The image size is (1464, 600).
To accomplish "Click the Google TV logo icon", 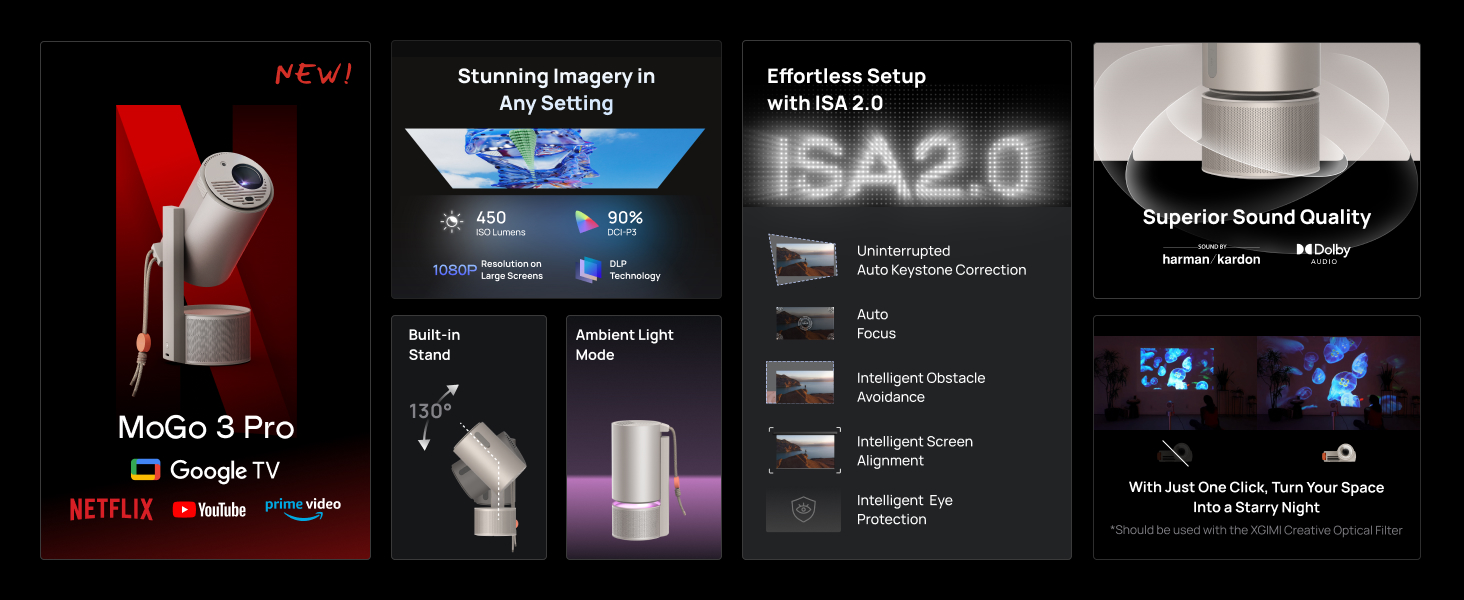I will pyautogui.click(x=146, y=470).
